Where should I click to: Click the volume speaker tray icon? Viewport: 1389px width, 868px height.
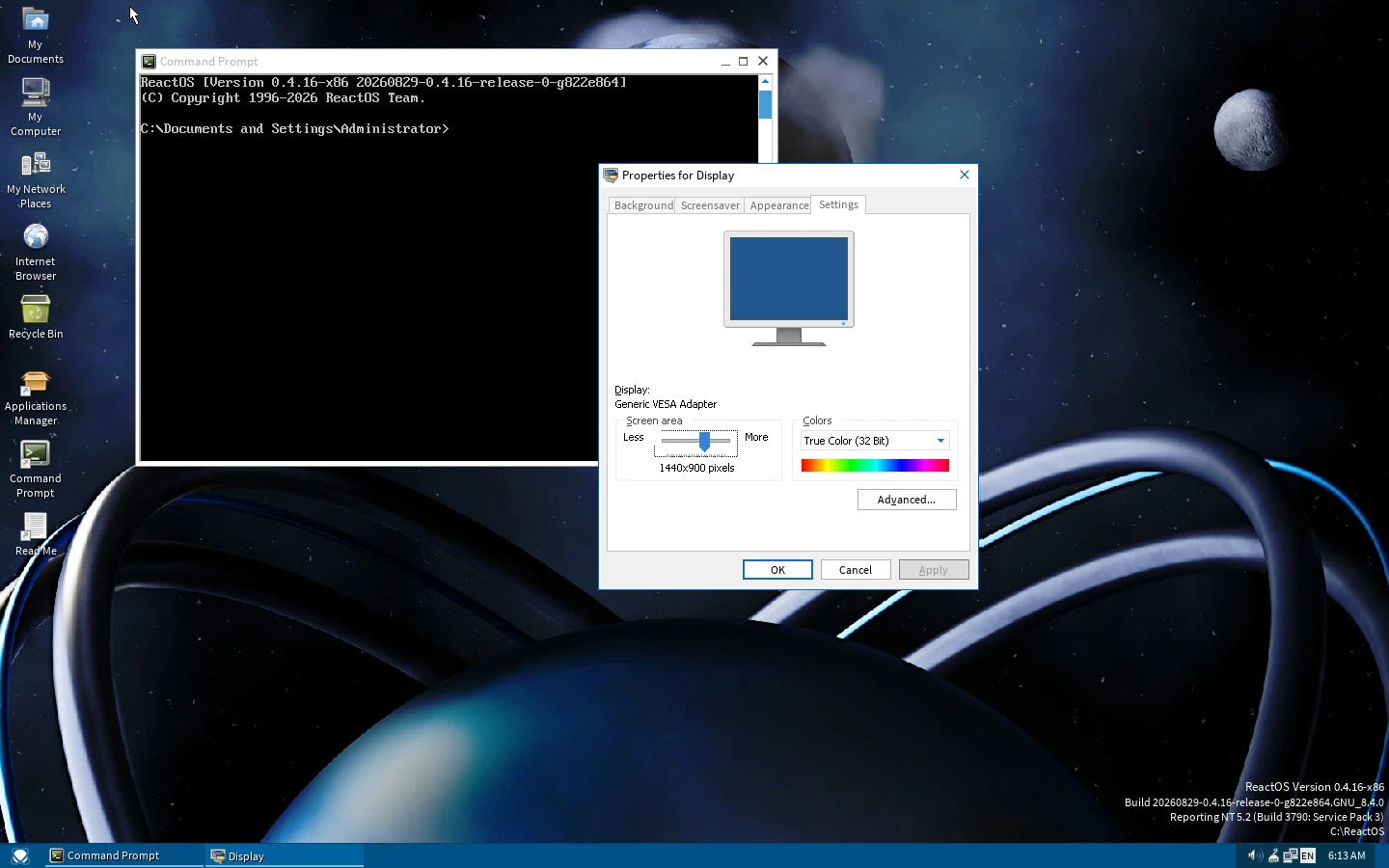point(1254,855)
